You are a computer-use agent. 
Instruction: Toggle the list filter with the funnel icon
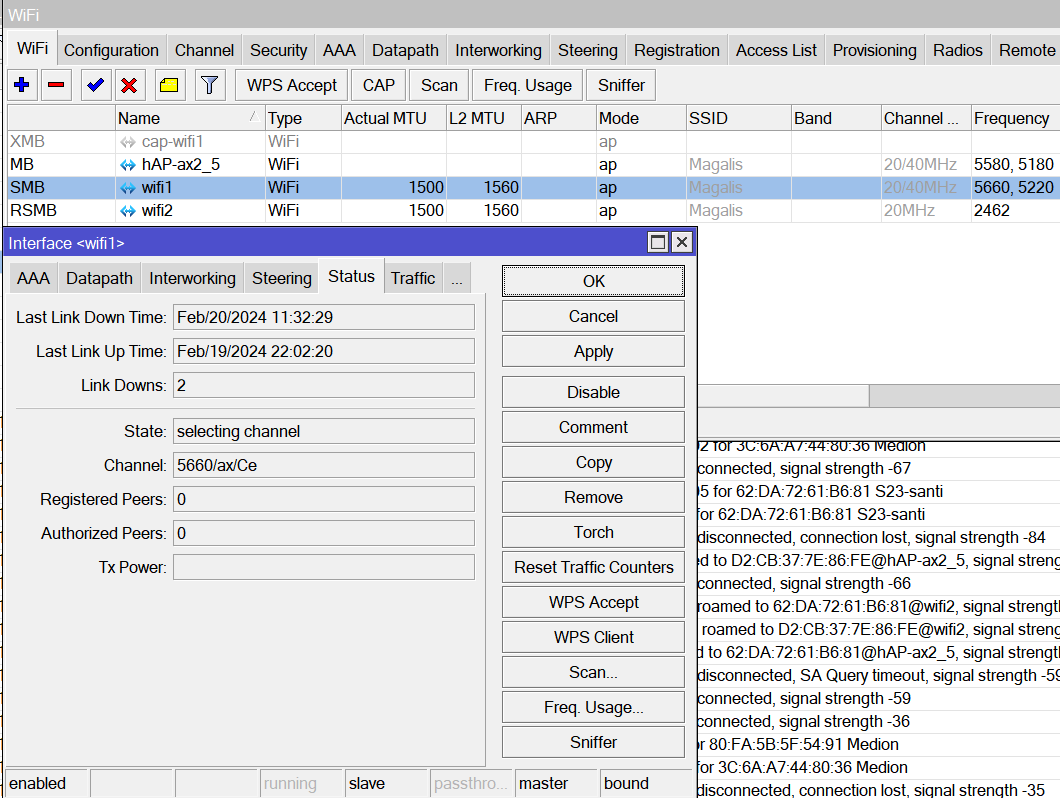(x=208, y=85)
